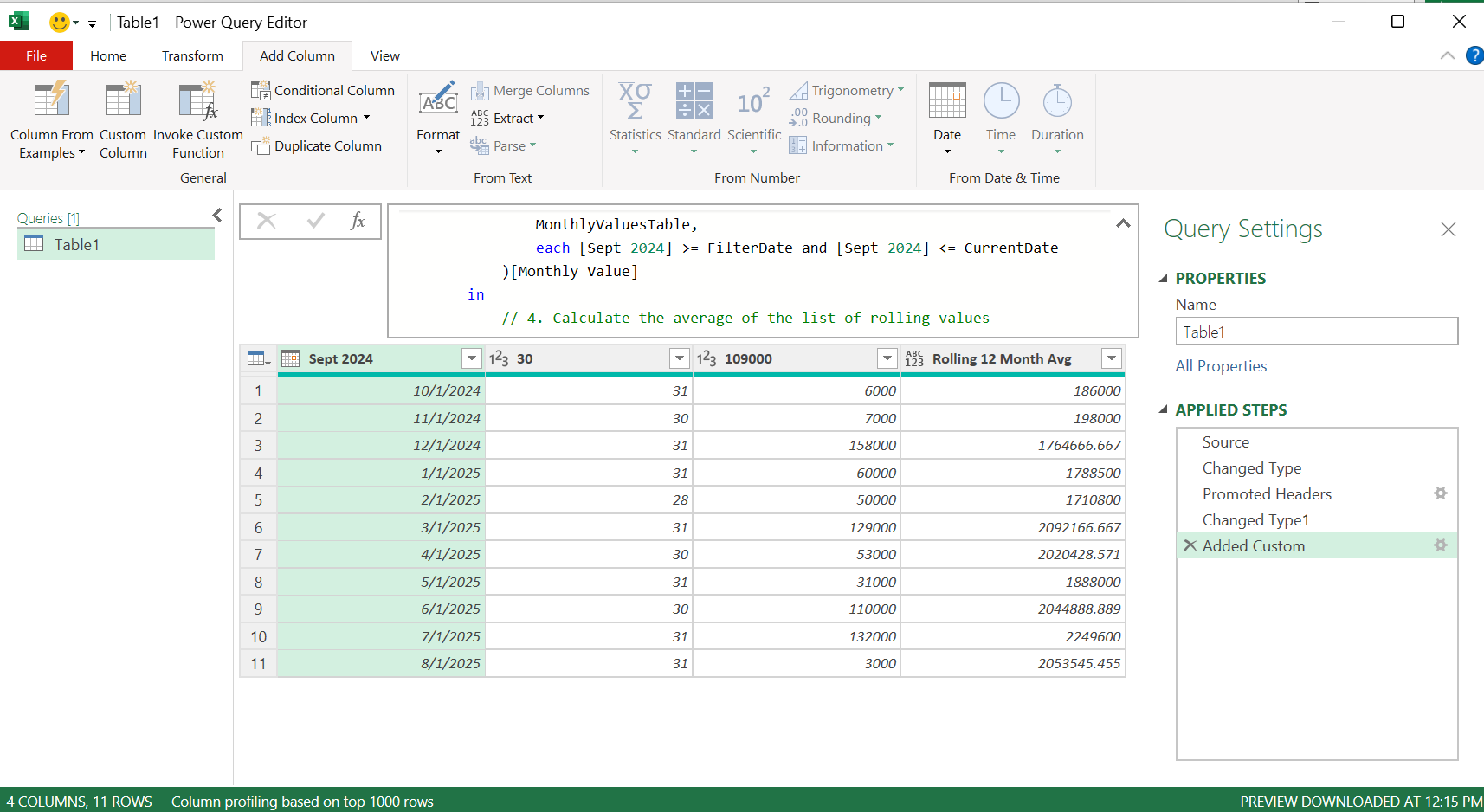This screenshot has height=812, width=1484.
Task: Cancel the formula edit with X
Action: point(267,221)
